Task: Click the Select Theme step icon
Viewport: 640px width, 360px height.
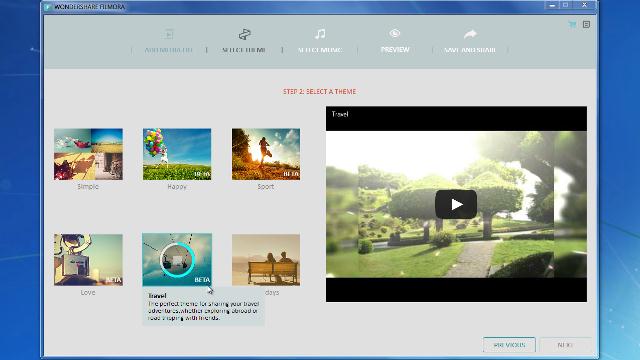Action: pos(244,34)
